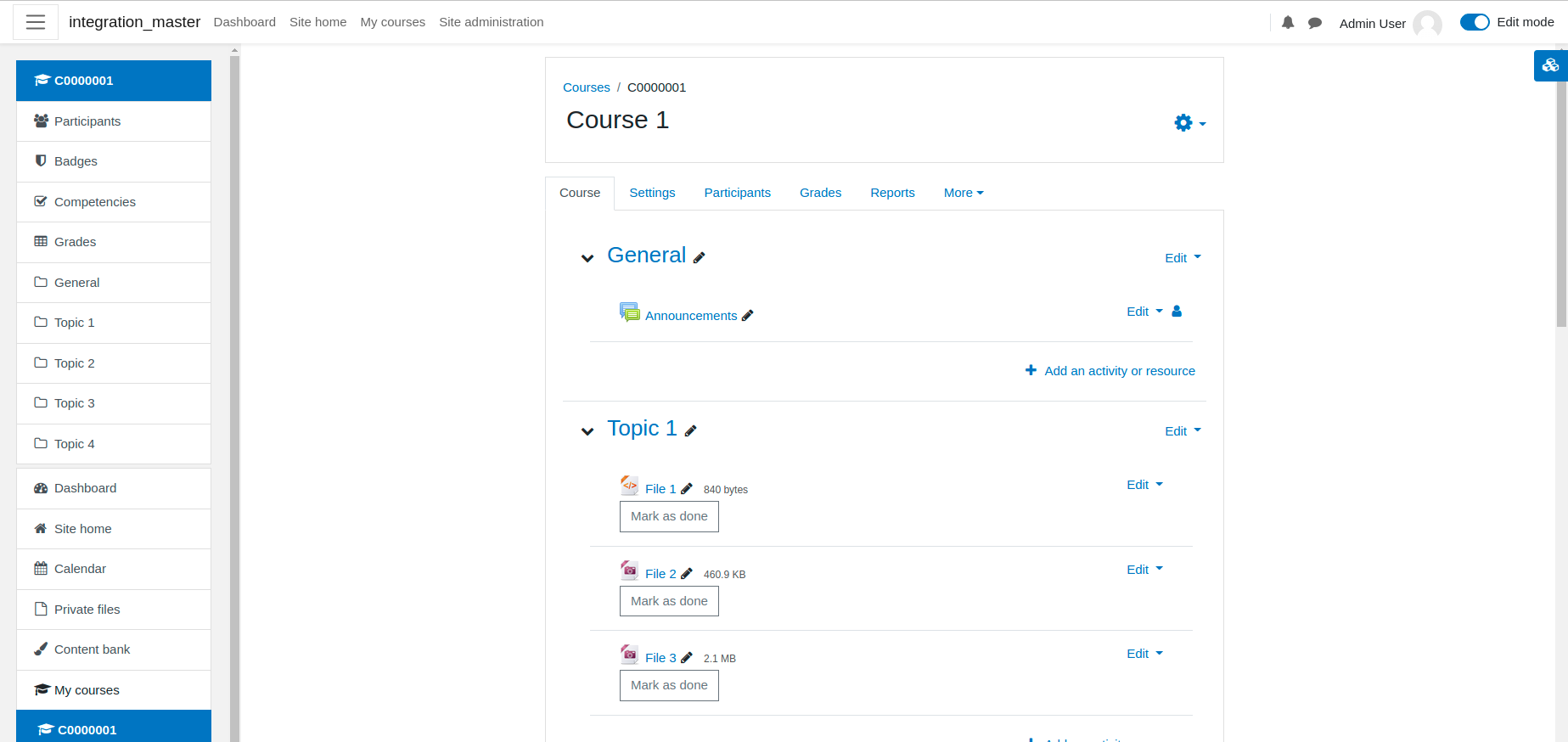1568x742 pixels.
Task: Open the messaging speech bubble icon
Action: 1315,23
